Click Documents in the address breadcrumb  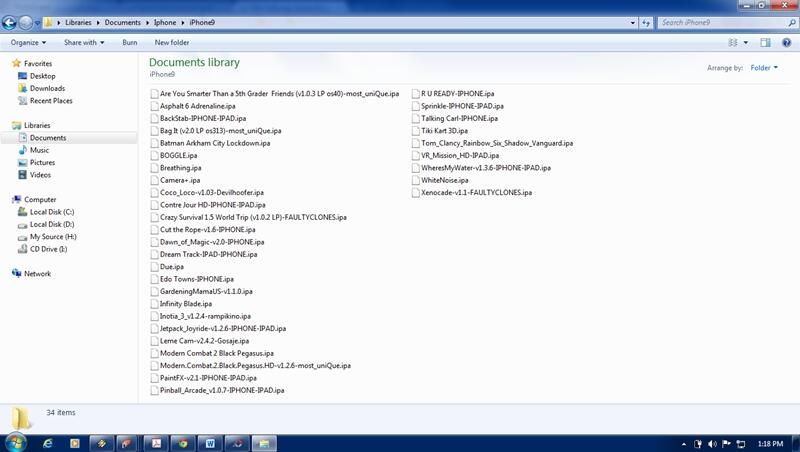pos(122,22)
